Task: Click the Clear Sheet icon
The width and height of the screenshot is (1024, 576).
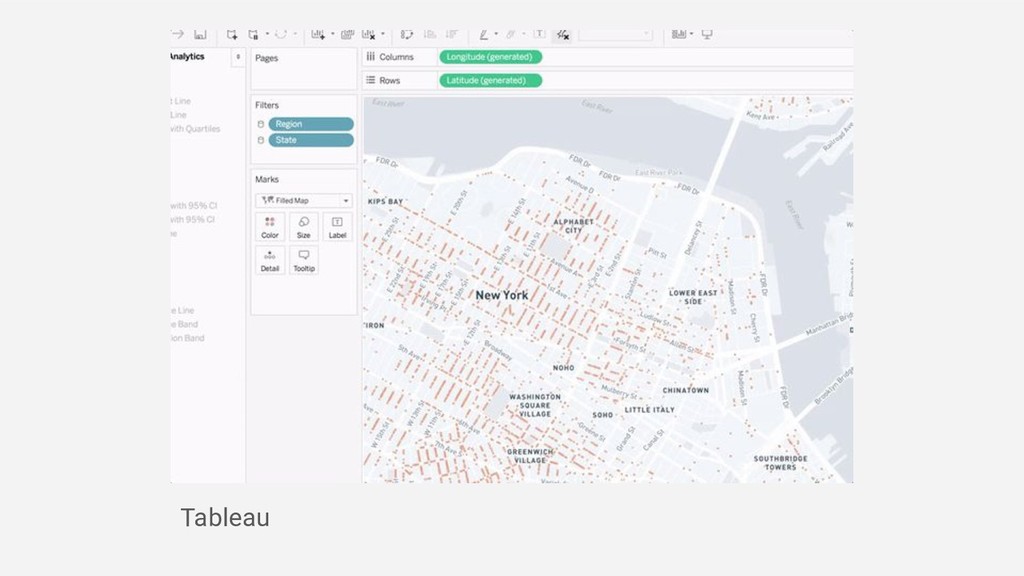Action: click(368, 34)
